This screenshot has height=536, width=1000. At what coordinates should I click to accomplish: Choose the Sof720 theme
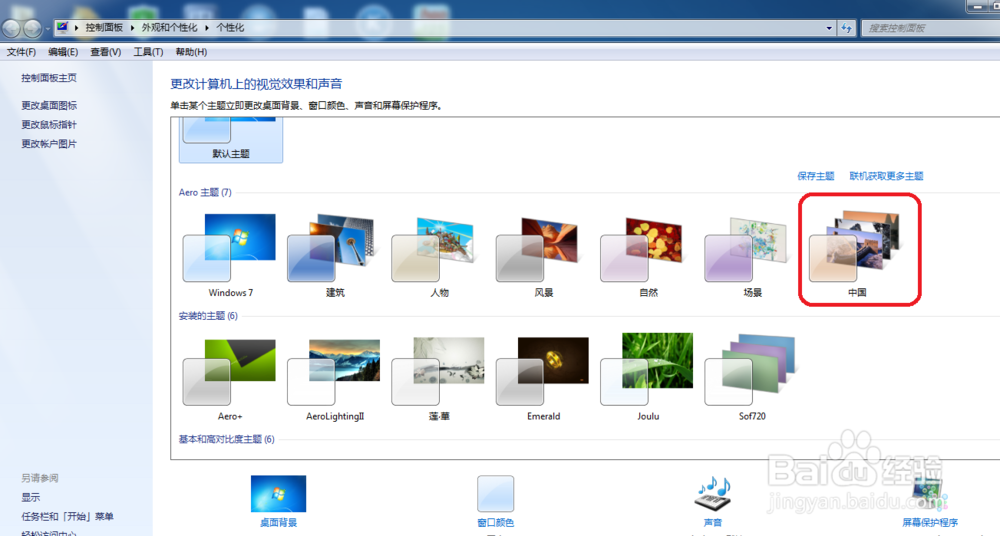tap(753, 378)
